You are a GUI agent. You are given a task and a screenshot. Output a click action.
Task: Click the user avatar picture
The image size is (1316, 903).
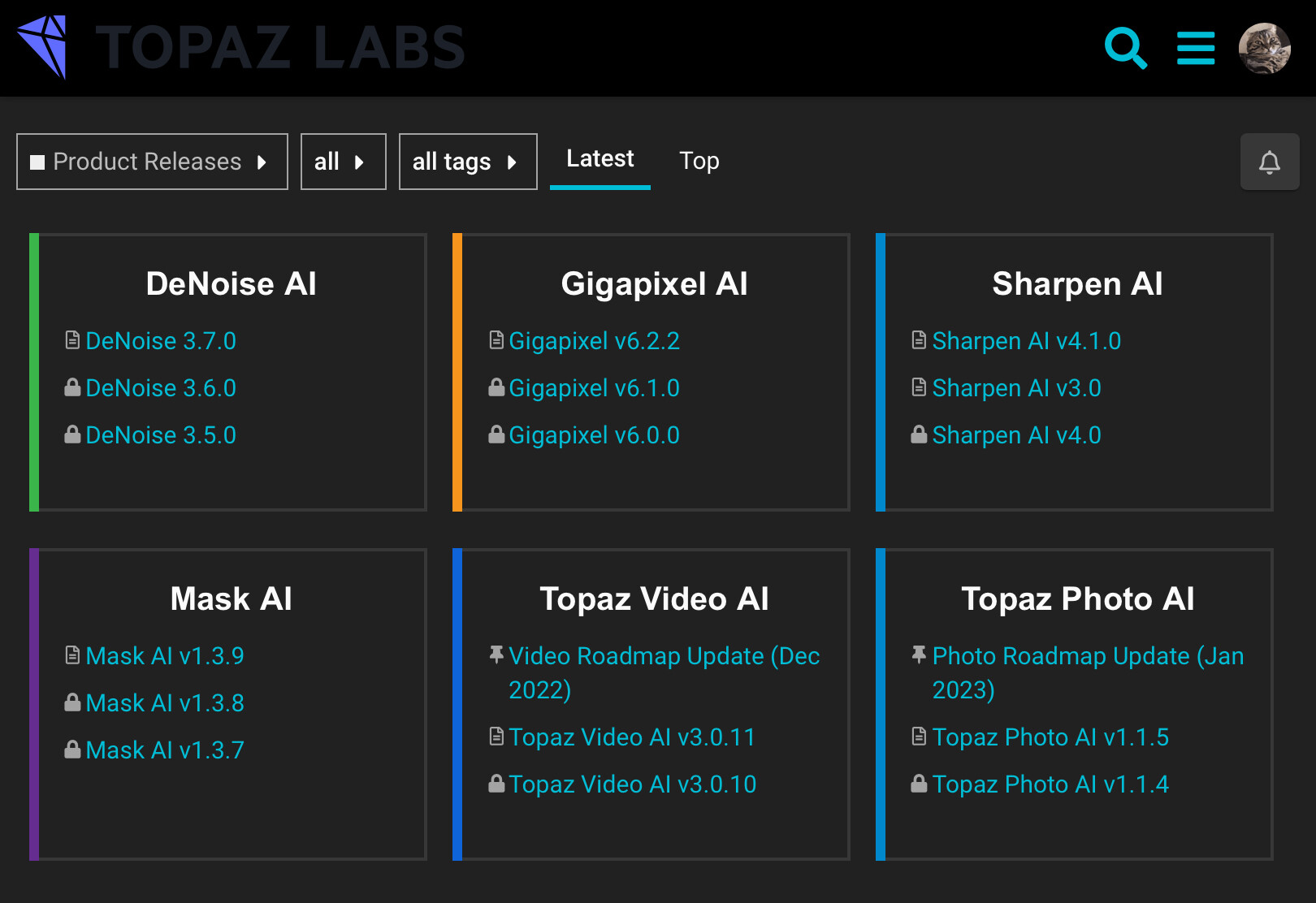[x=1264, y=48]
